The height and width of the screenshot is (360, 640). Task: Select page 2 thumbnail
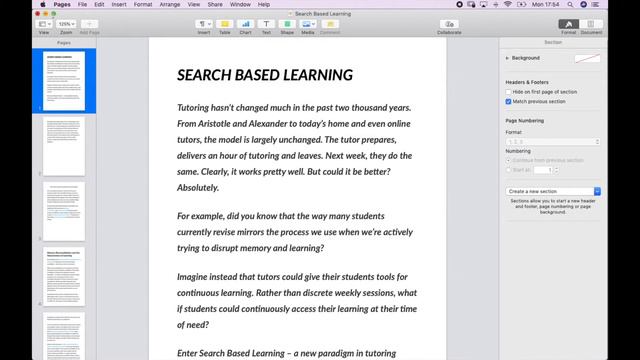tap(64, 146)
